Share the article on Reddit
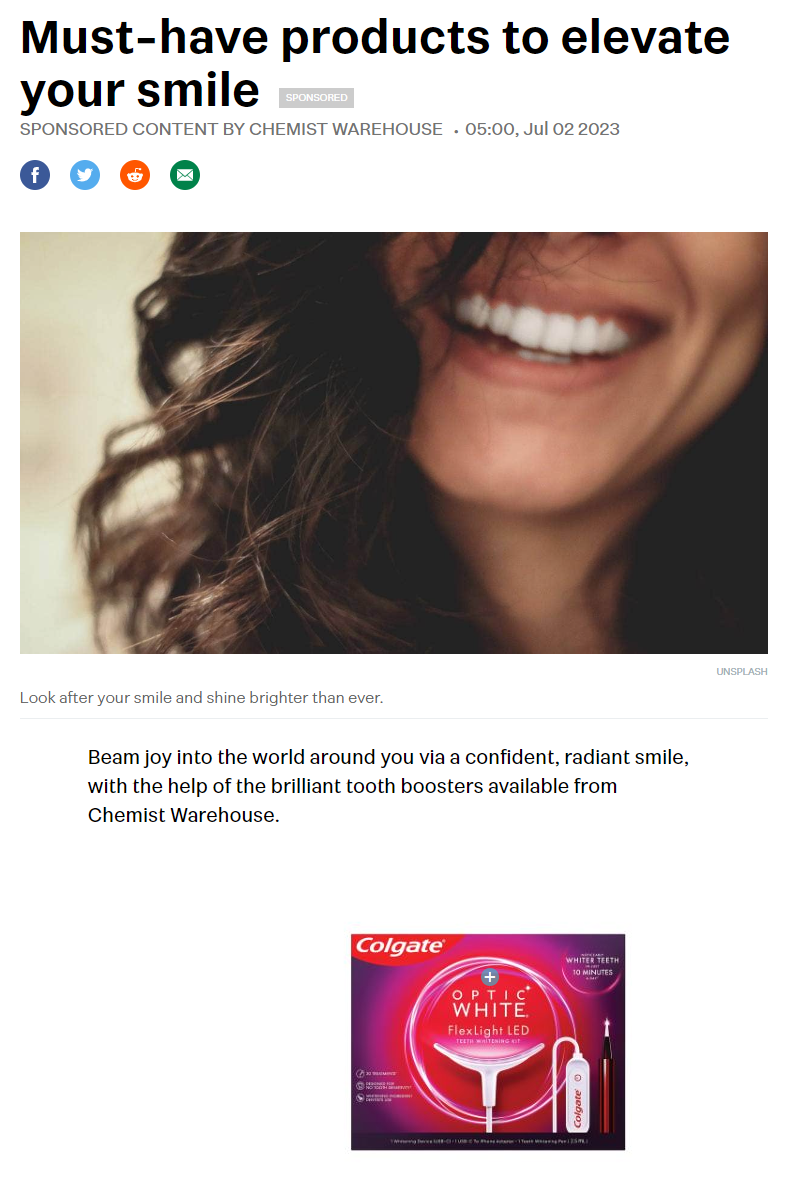 (135, 175)
